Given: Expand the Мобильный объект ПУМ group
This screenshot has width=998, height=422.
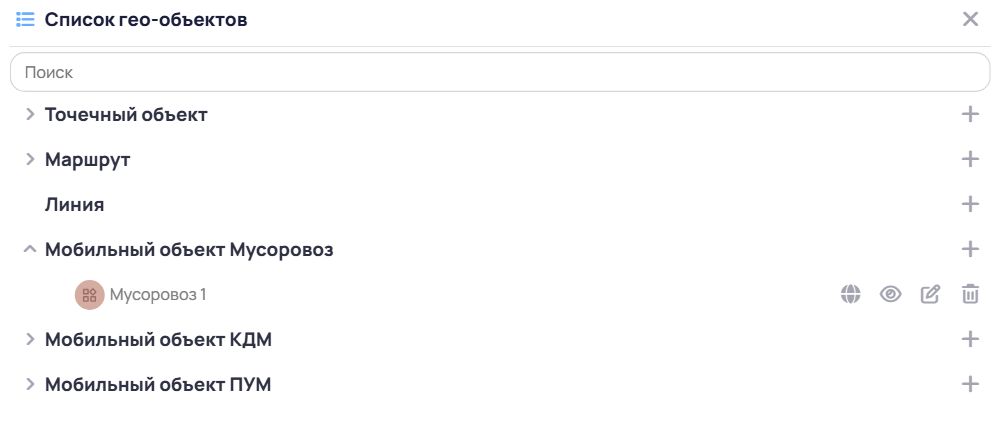Looking at the screenshot, I should [x=29, y=384].
